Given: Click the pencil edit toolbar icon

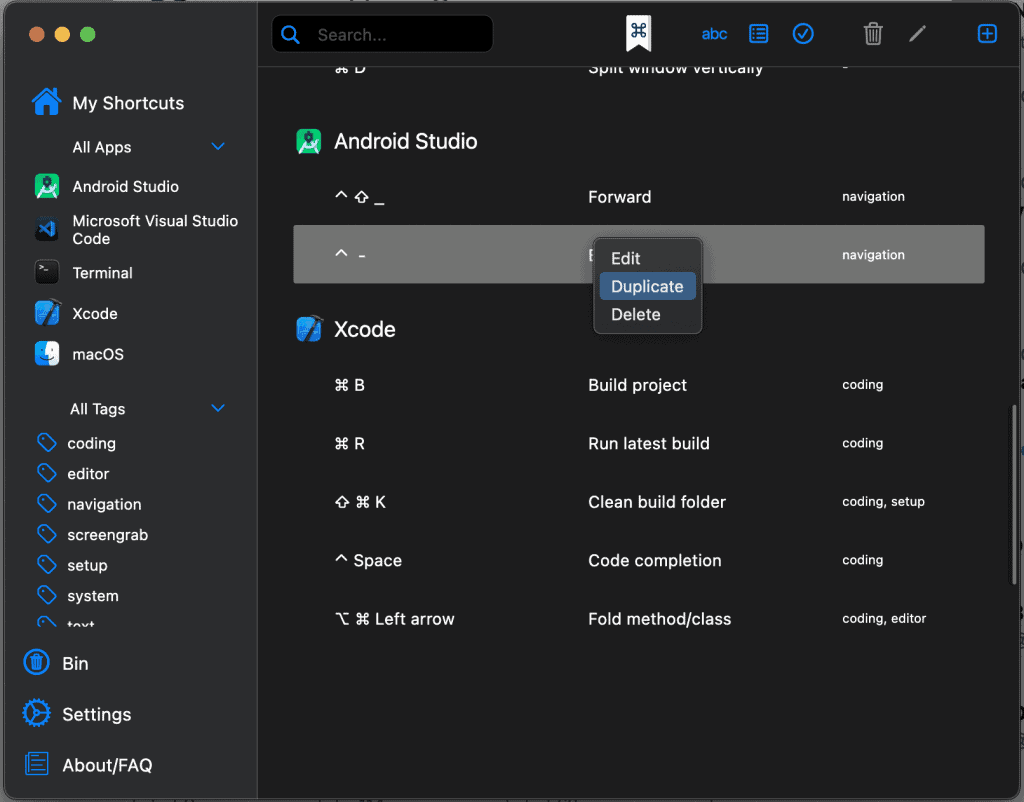Looking at the screenshot, I should pyautogui.click(x=918, y=34).
